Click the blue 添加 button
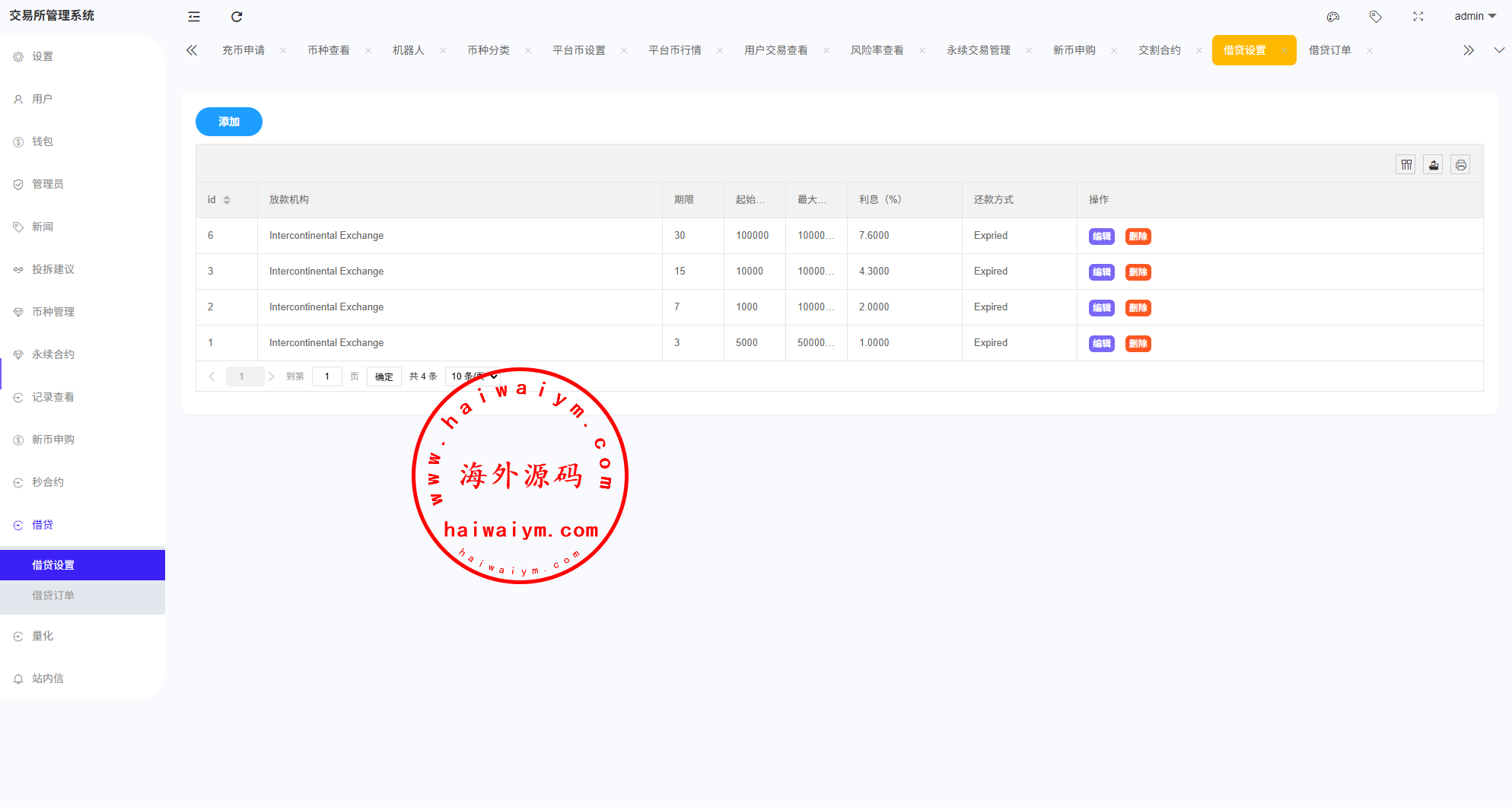Viewport: 1512px width, 807px height. pos(228,122)
